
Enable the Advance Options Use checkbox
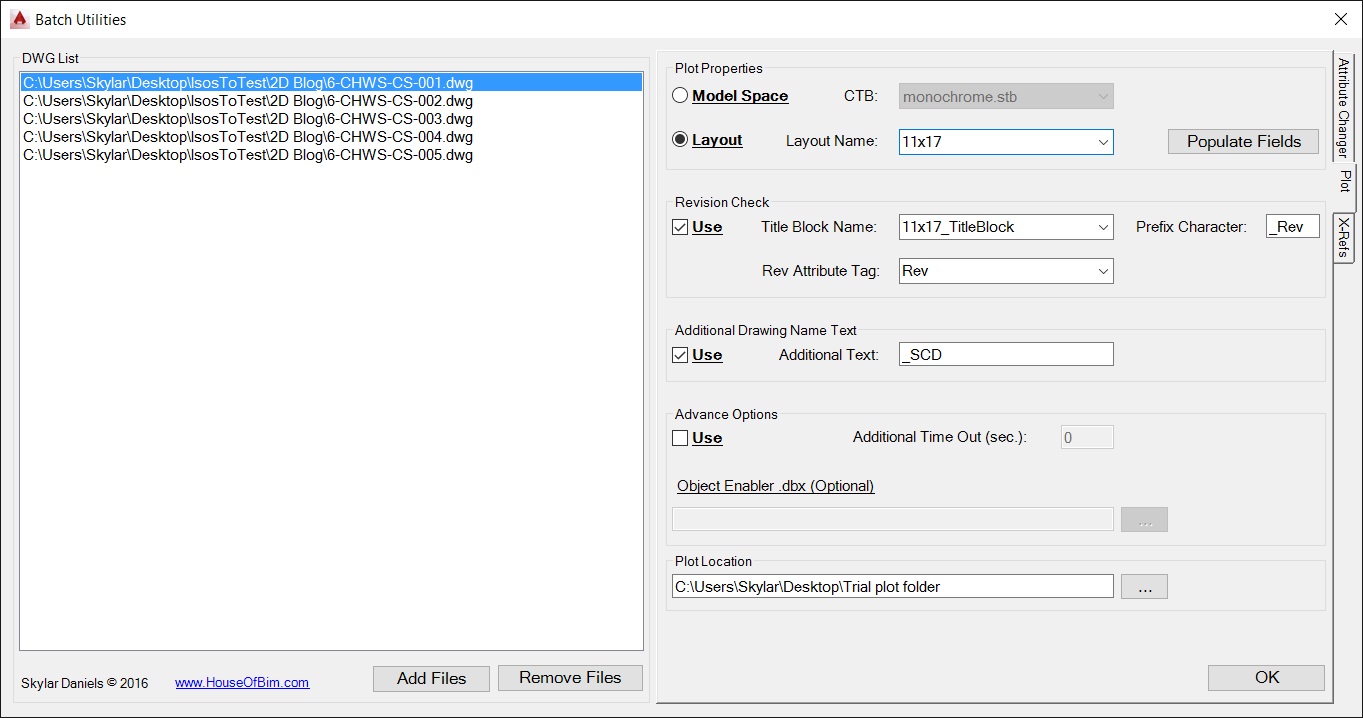[x=680, y=438]
